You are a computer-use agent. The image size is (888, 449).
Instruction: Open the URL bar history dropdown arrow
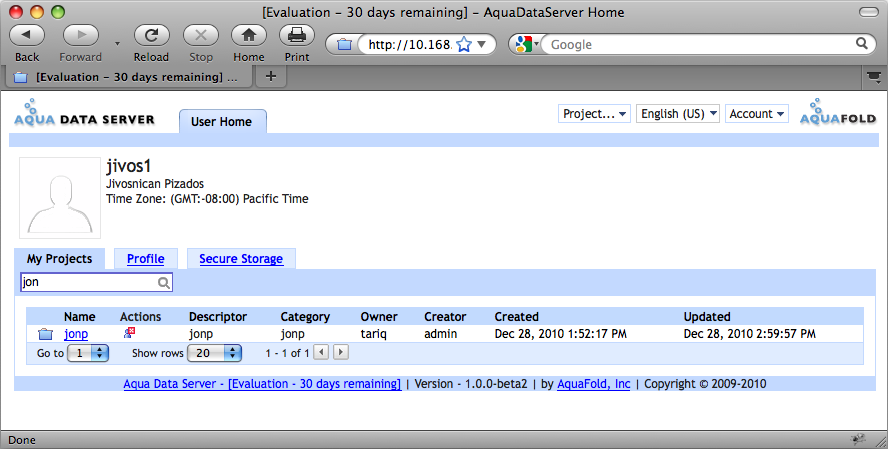pyautogui.click(x=482, y=44)
